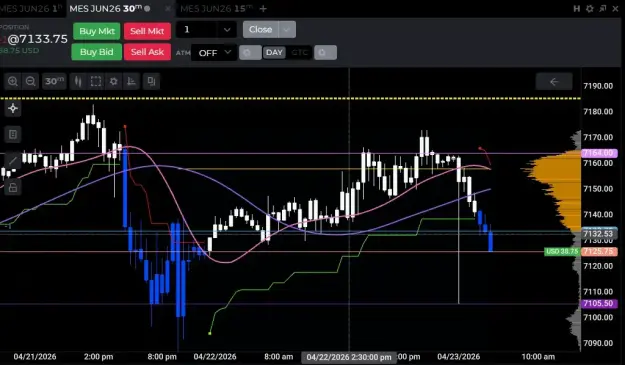
Task: Click the 7100.00 price axis label
Action: pyautogui.click(x=598, y=318)
